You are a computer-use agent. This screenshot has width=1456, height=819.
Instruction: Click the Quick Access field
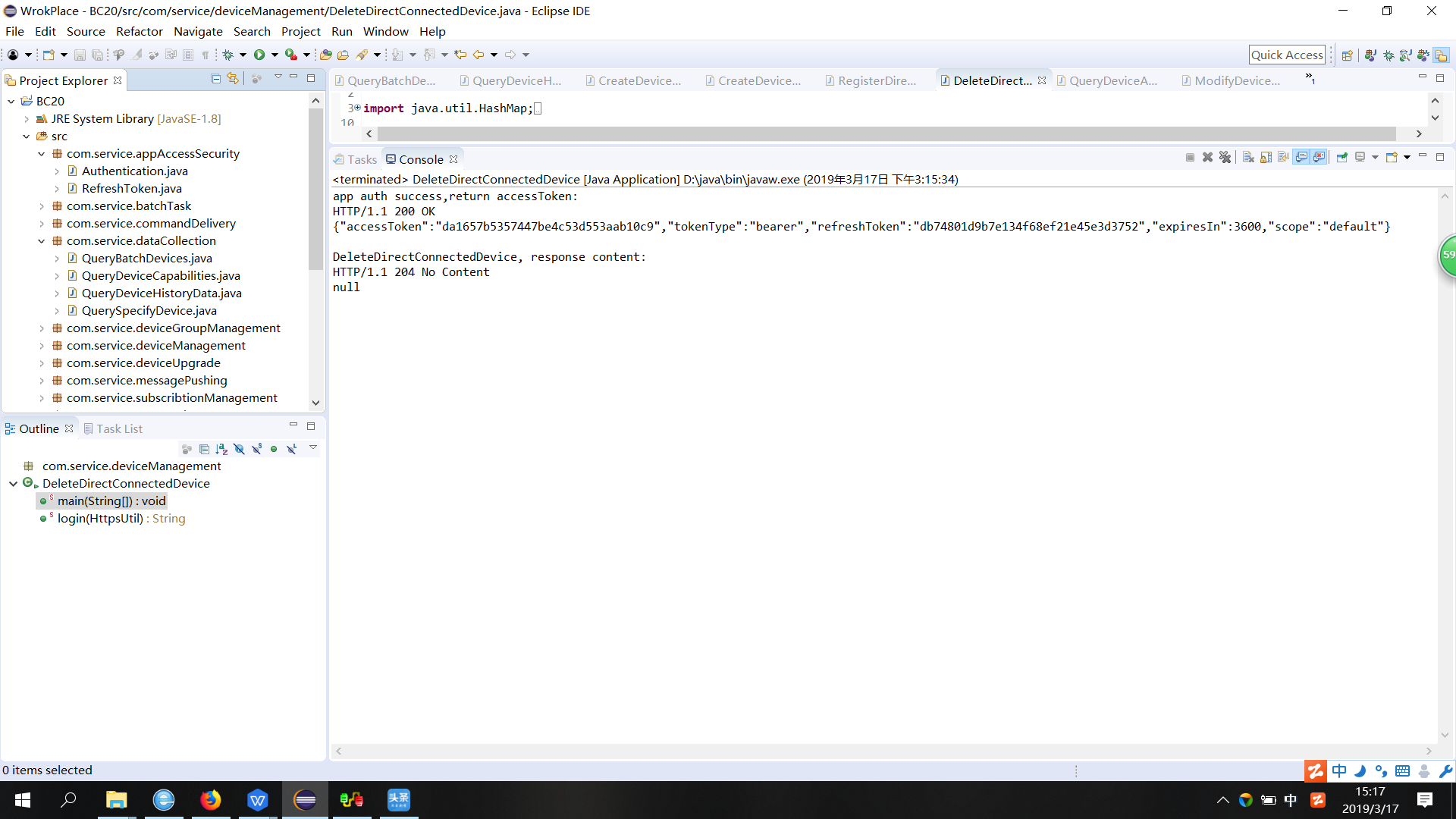1287,55
